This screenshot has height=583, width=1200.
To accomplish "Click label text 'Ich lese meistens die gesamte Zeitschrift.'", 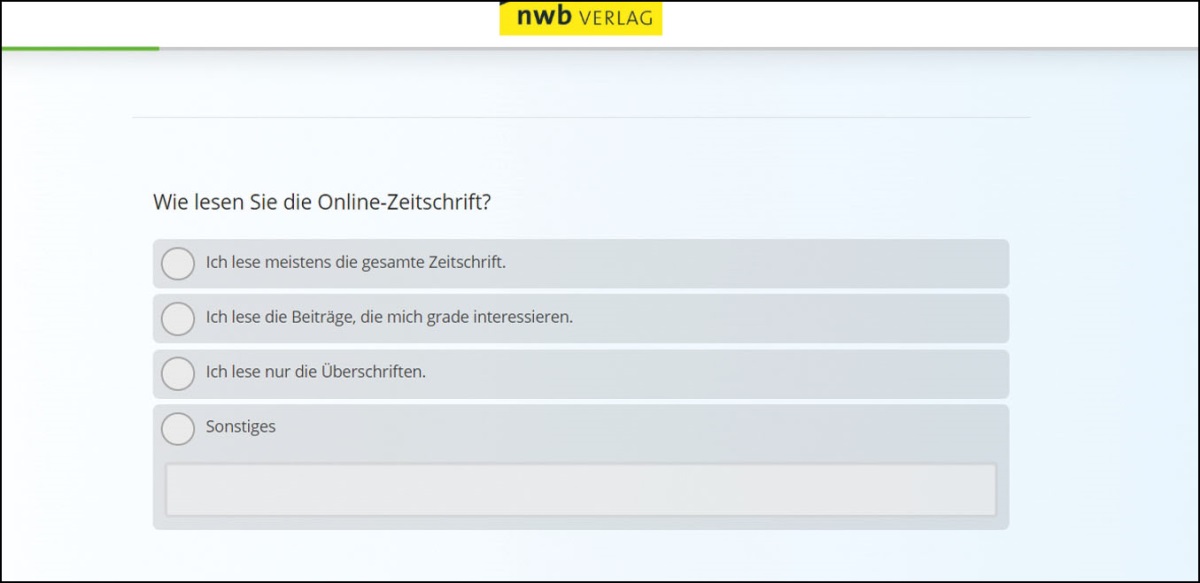I will pyautogui.click(x=355, y=263).
